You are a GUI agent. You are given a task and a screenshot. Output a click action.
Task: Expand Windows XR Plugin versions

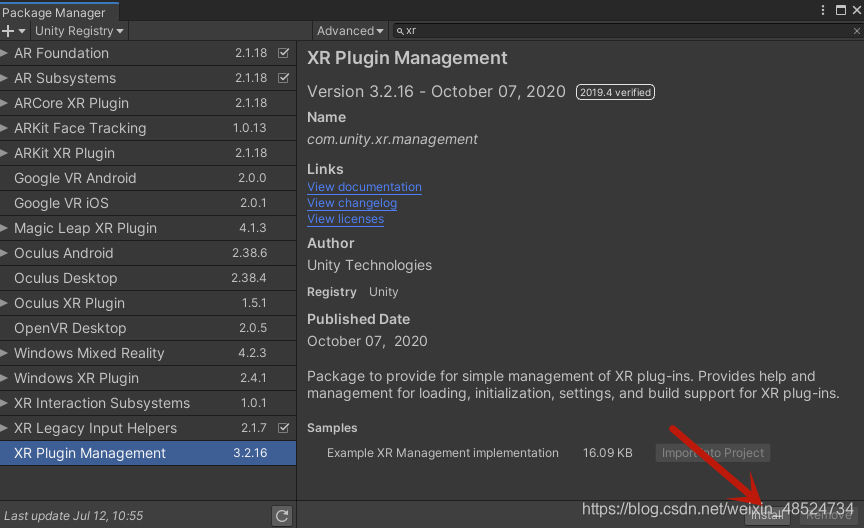point(4,378)
